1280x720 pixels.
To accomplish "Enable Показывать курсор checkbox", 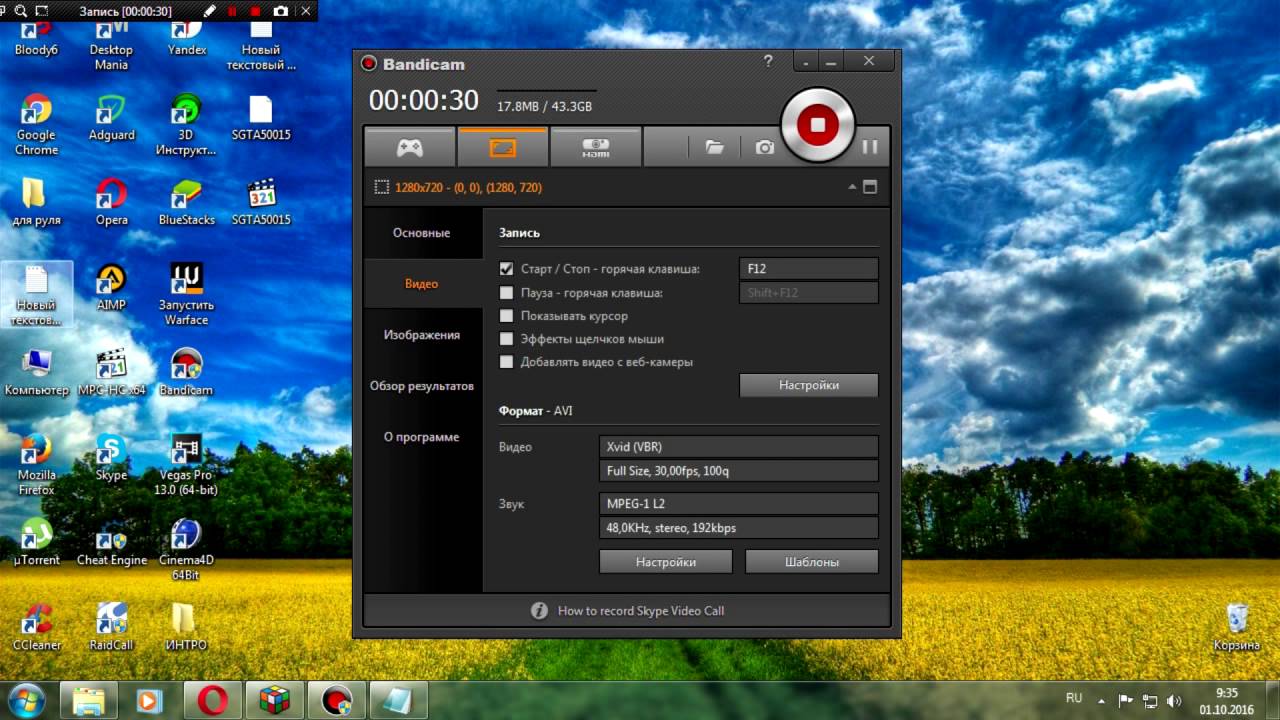I will point(506,316).
